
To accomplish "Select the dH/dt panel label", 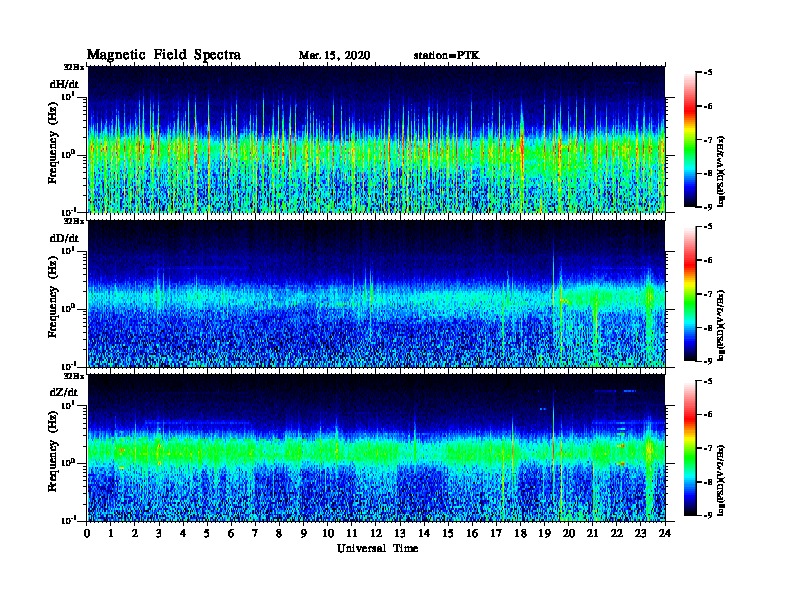I will 64,84.
